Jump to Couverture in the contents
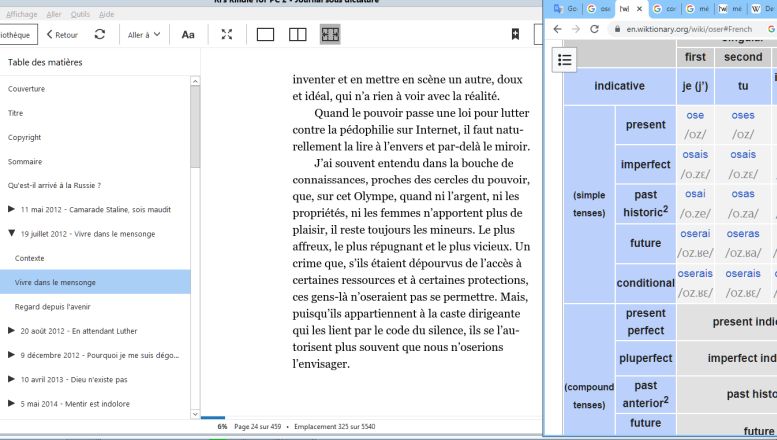777x440 pixels. click(26, 89)
